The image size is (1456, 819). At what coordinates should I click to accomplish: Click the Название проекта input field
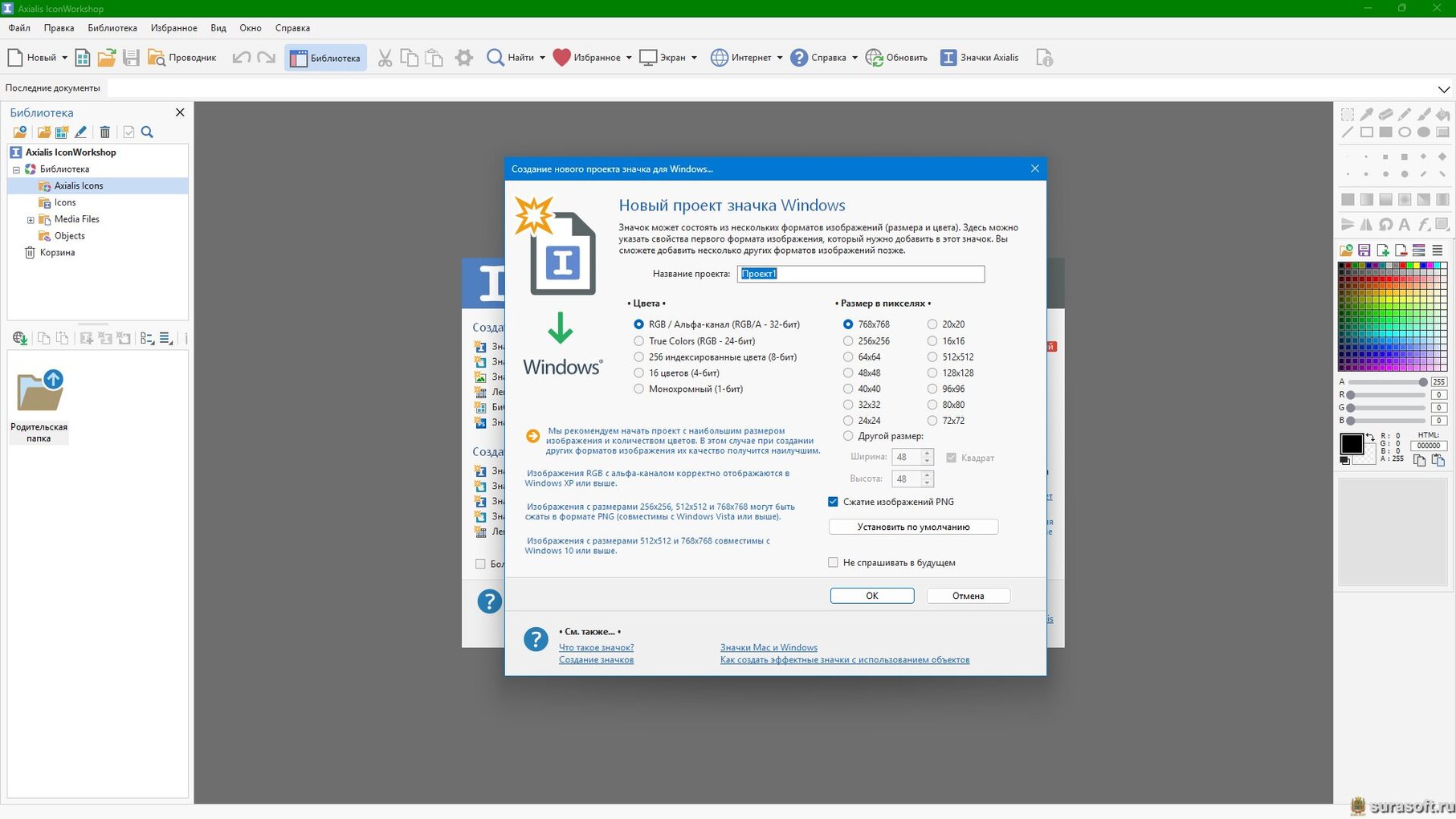click(x=861, y=274)
